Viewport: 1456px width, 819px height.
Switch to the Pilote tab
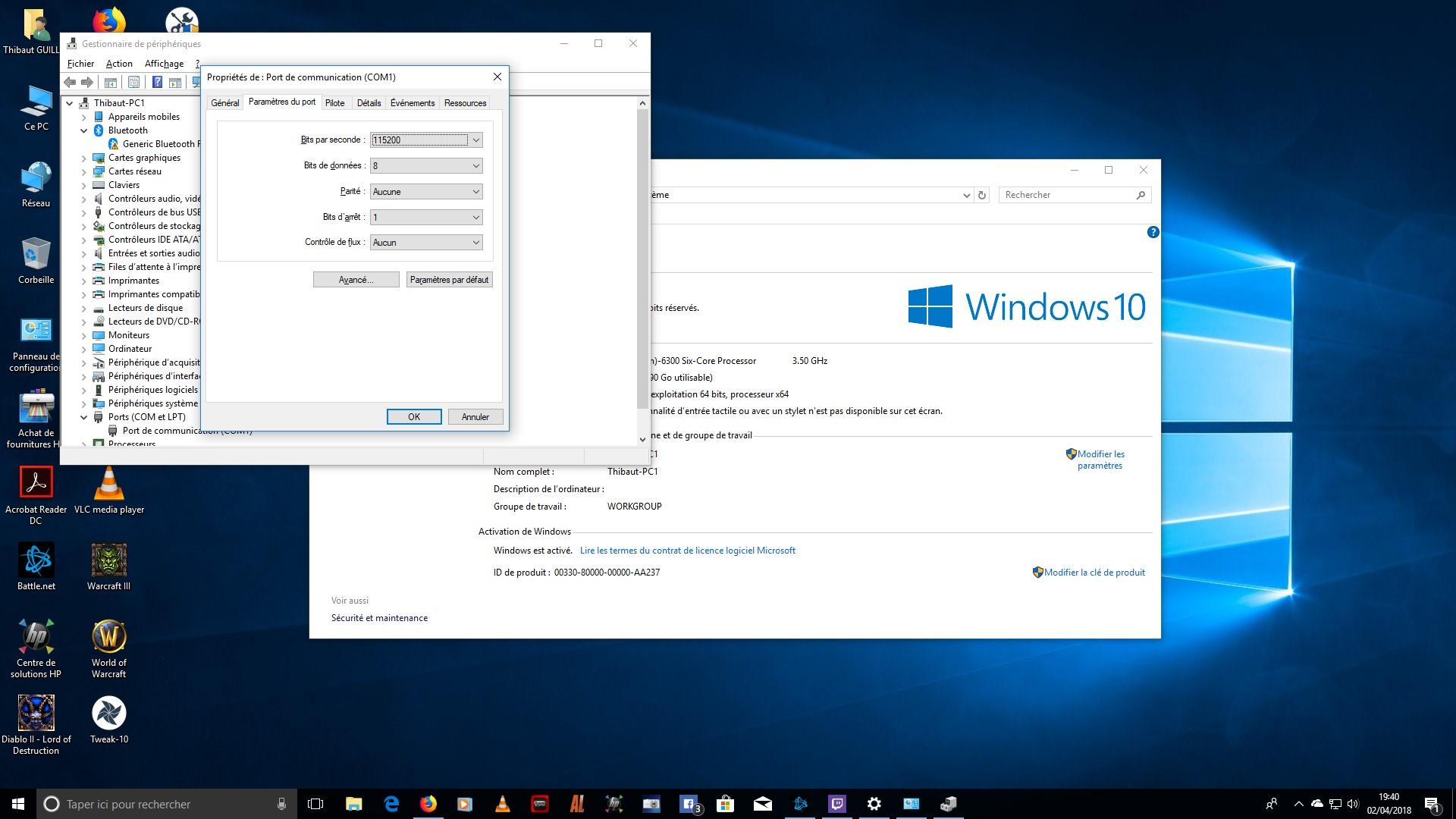[334, 103]
